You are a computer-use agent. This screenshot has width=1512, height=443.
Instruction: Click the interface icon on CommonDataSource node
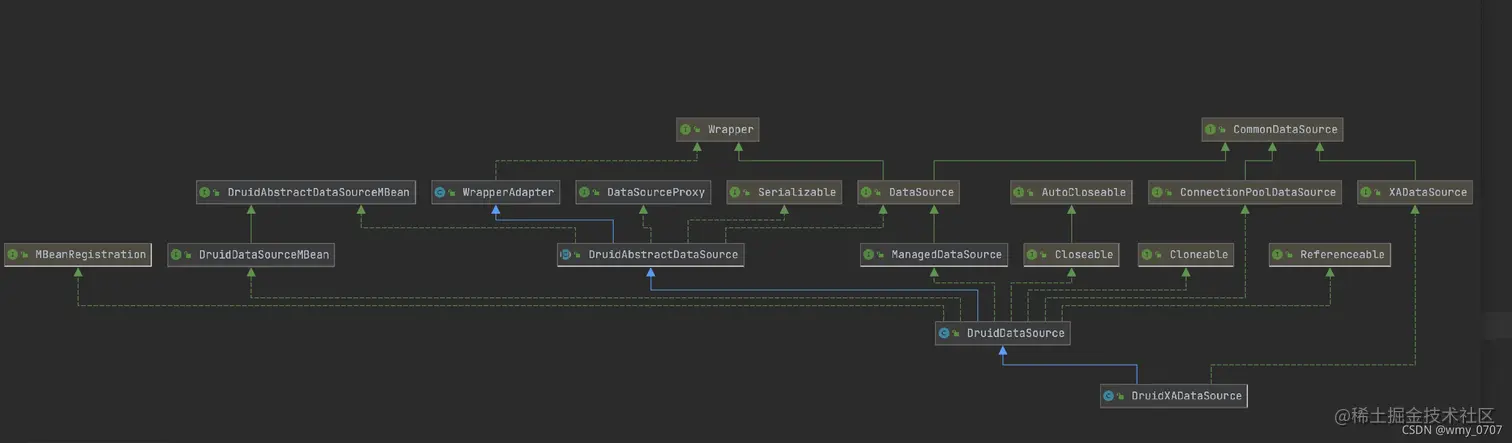(x=1210, y=130)
